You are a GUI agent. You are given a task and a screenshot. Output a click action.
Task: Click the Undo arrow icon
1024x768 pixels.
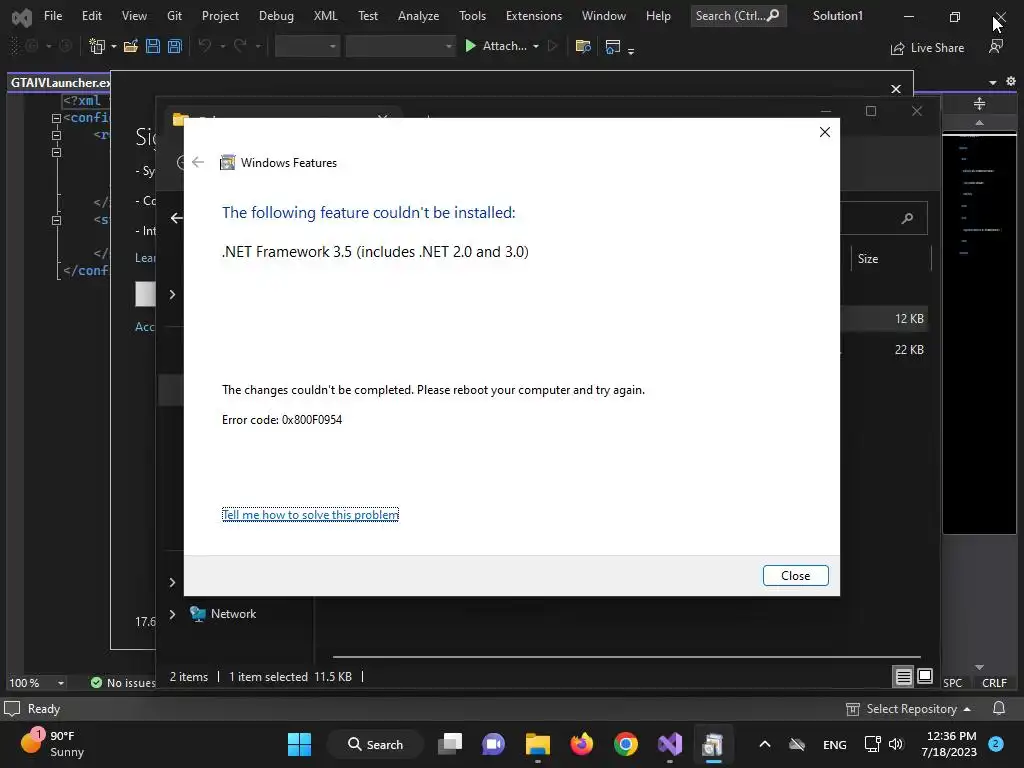204,46
